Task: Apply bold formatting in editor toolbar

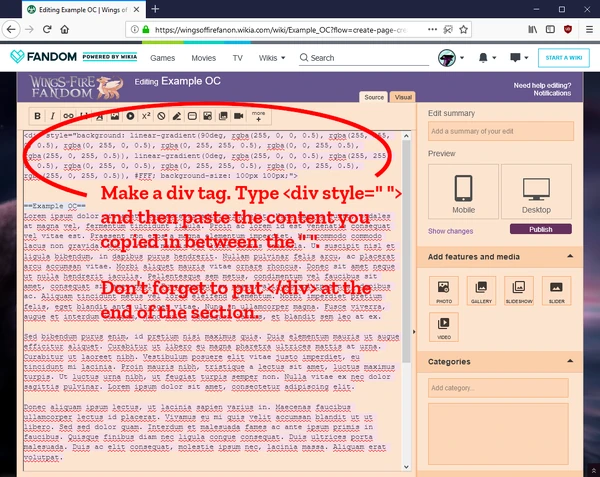Action: [x=38, y=116]
